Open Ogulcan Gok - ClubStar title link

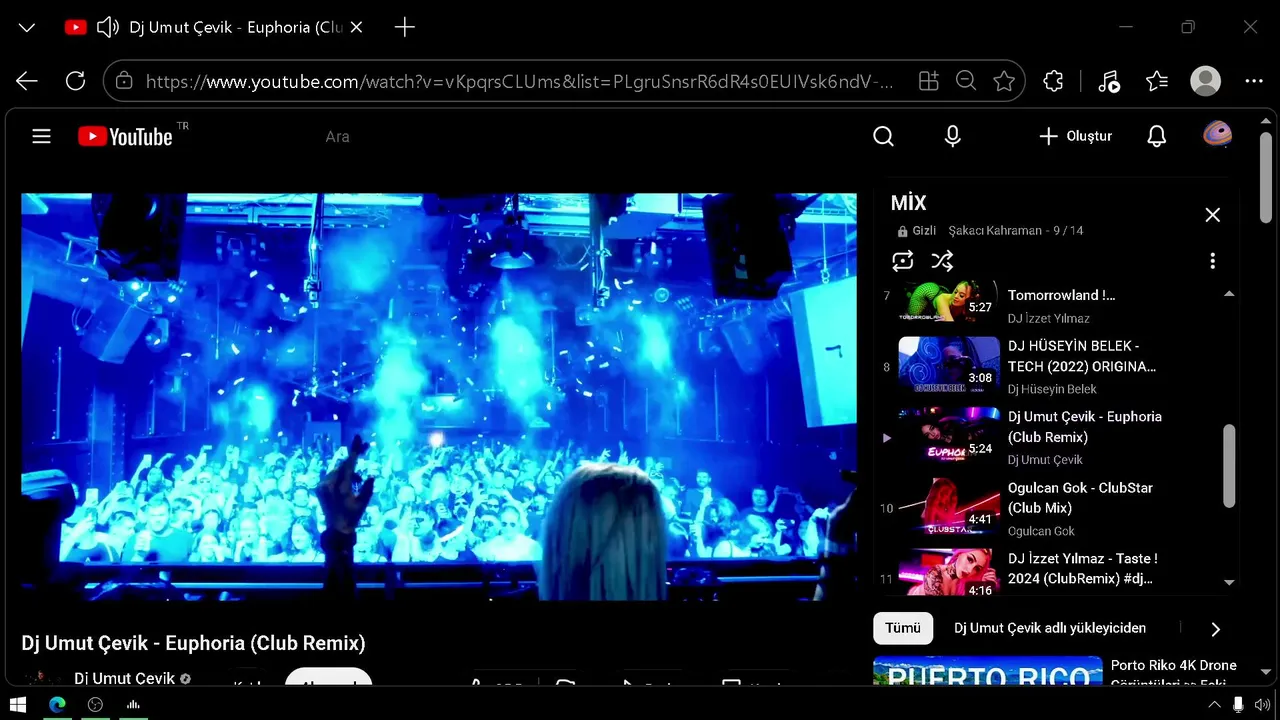click(1080, 498)
